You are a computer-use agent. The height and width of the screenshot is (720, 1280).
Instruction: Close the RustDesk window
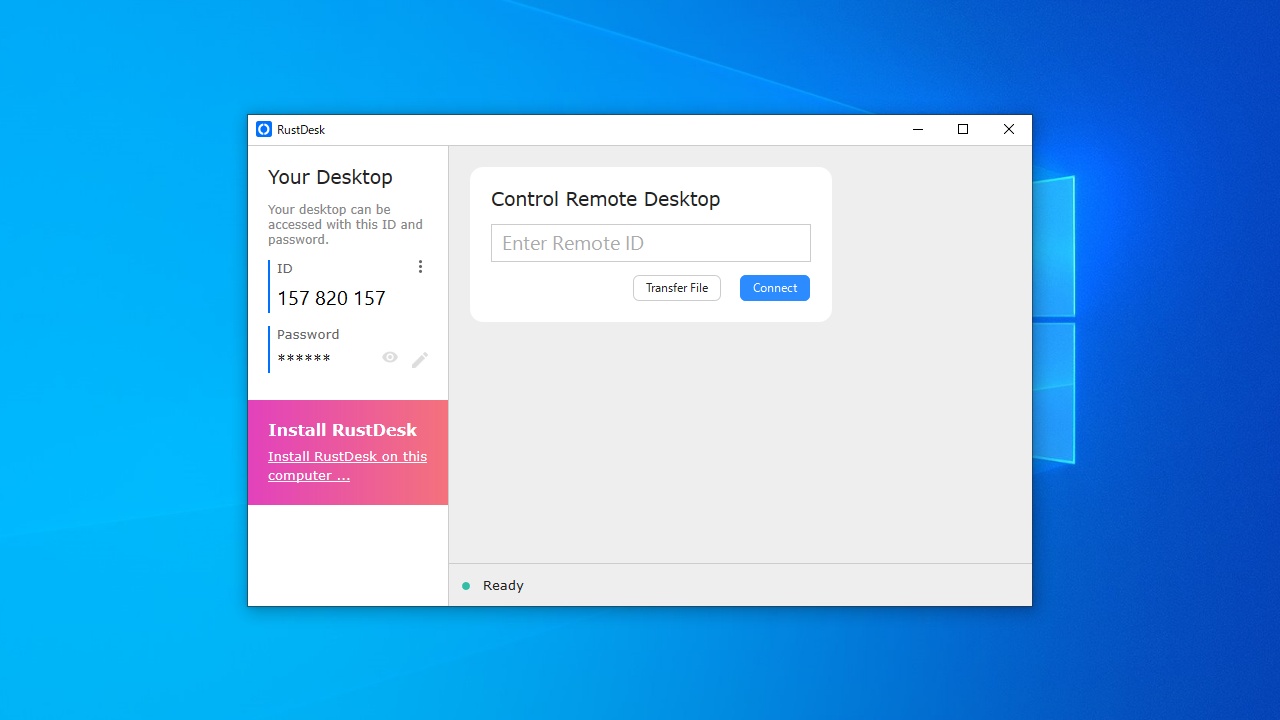(1009, 129)
